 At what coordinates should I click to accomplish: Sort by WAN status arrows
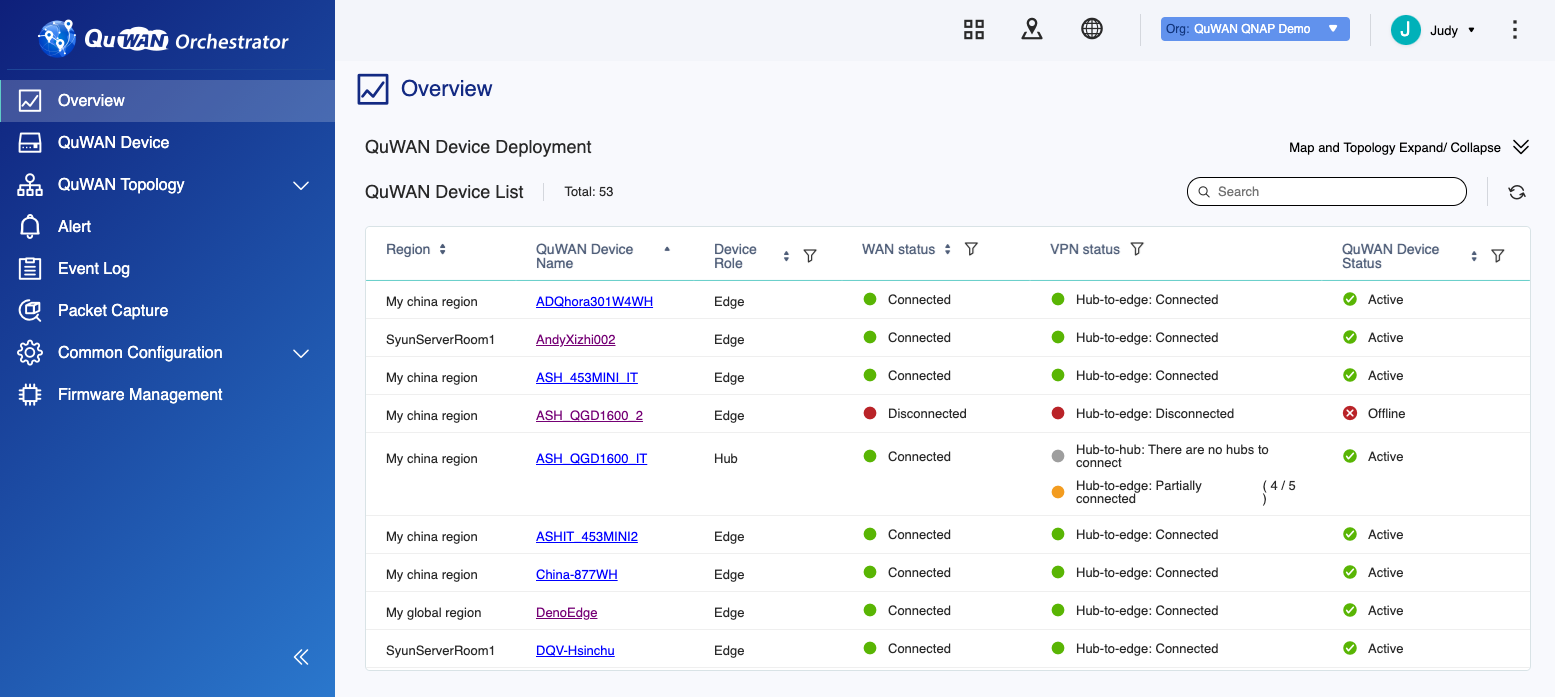pos(948,249)
